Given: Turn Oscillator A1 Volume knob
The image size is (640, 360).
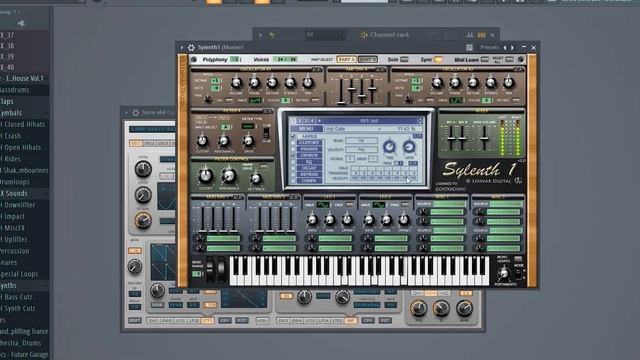Looking at the screenshot, I should (x=236, y=83).
